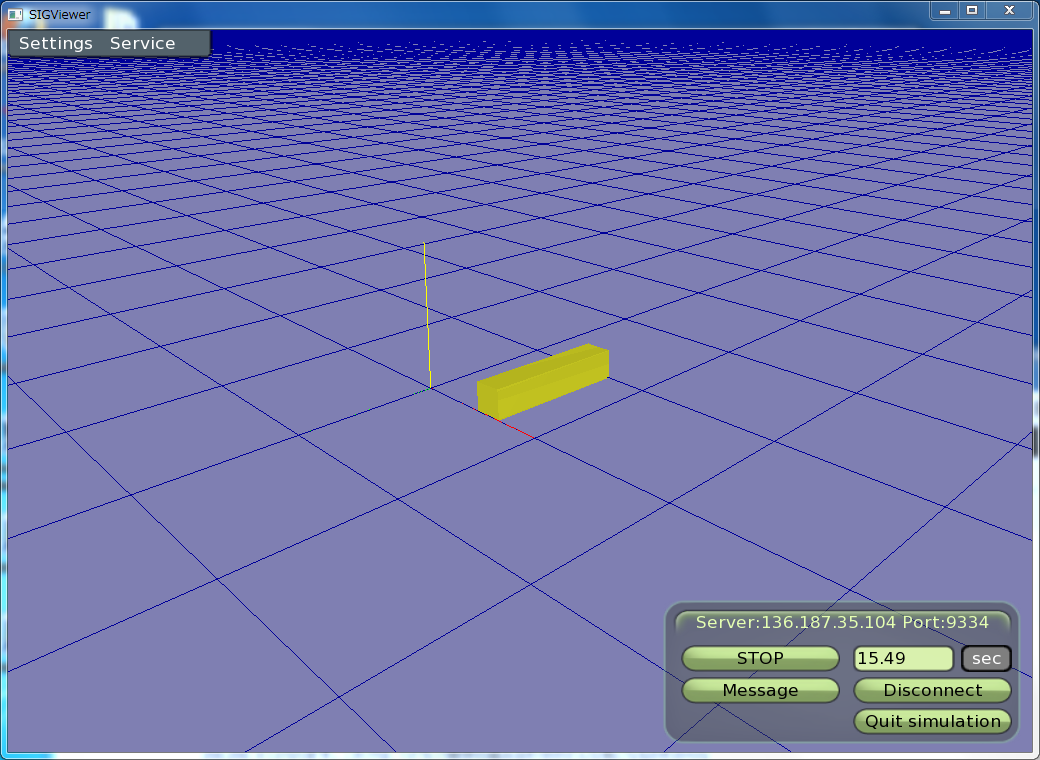Click the Message button
This screenshot has width=1040, height=760.
coord(760,690)
